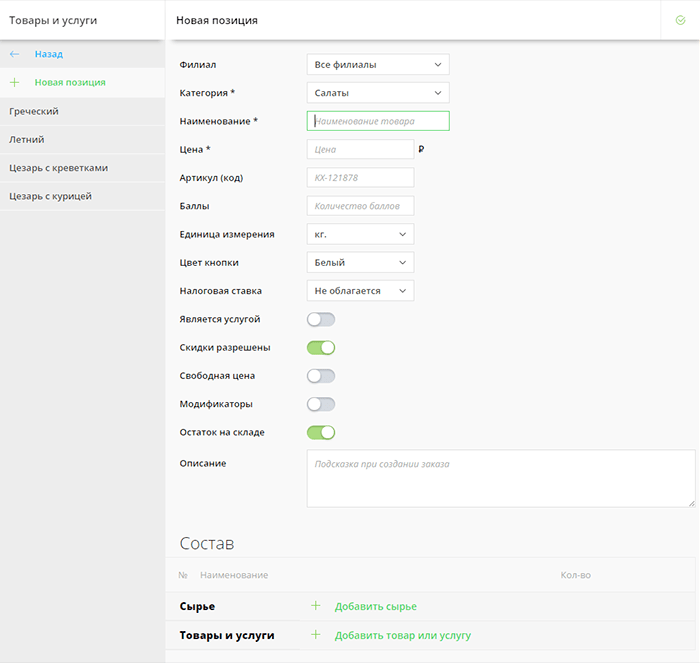Open the Цвет кнопки color selector
This screenshot has width=700, height=663.
tap(359, 262)
